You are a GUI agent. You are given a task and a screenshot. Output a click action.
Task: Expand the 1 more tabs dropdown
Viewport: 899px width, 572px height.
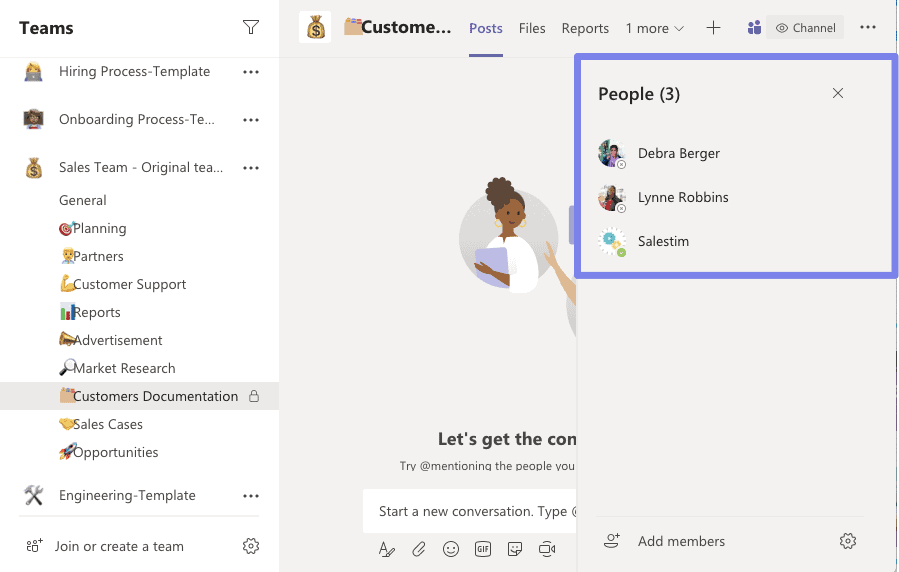tap(654, 28)
